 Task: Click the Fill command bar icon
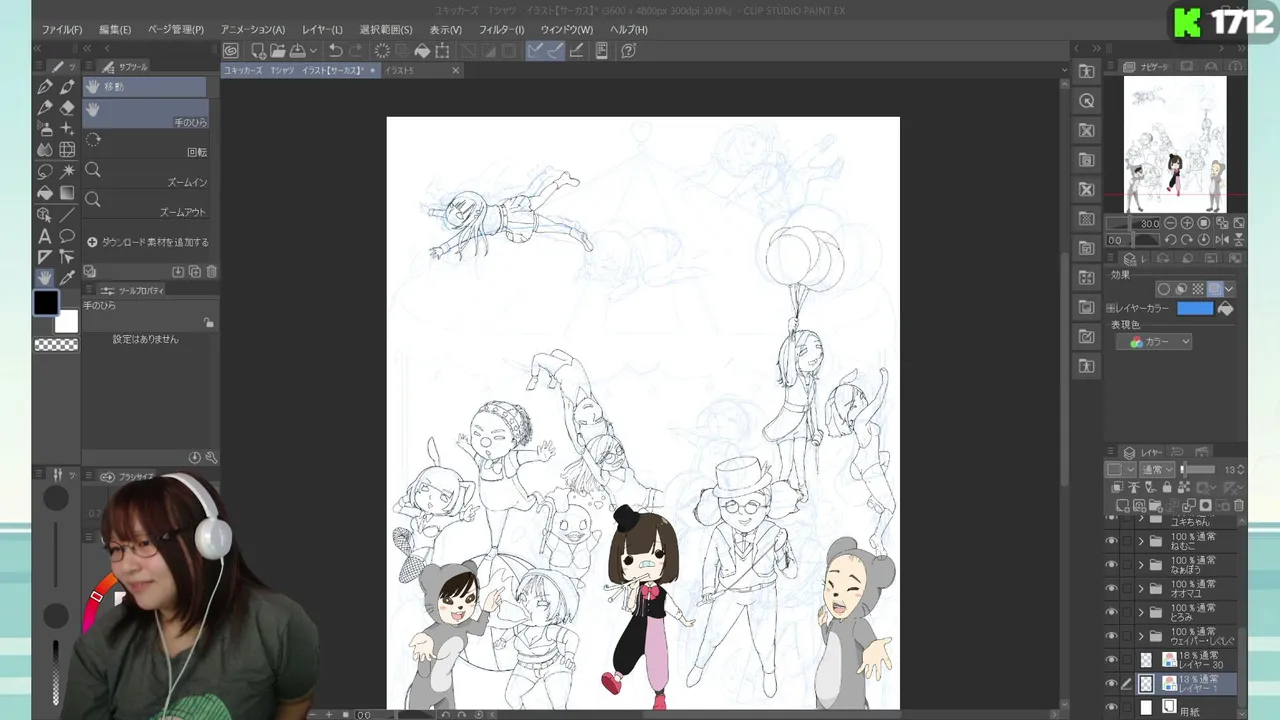[422, 50]
